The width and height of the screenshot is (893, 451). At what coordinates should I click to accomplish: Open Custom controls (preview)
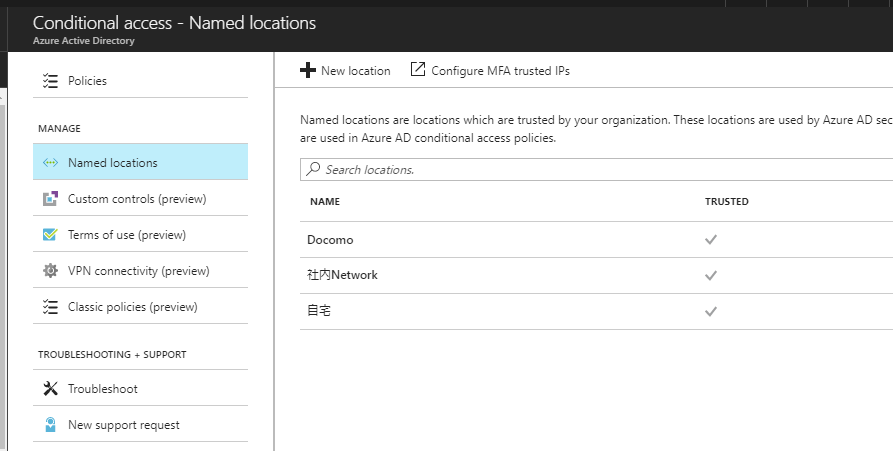pos(141,198)
